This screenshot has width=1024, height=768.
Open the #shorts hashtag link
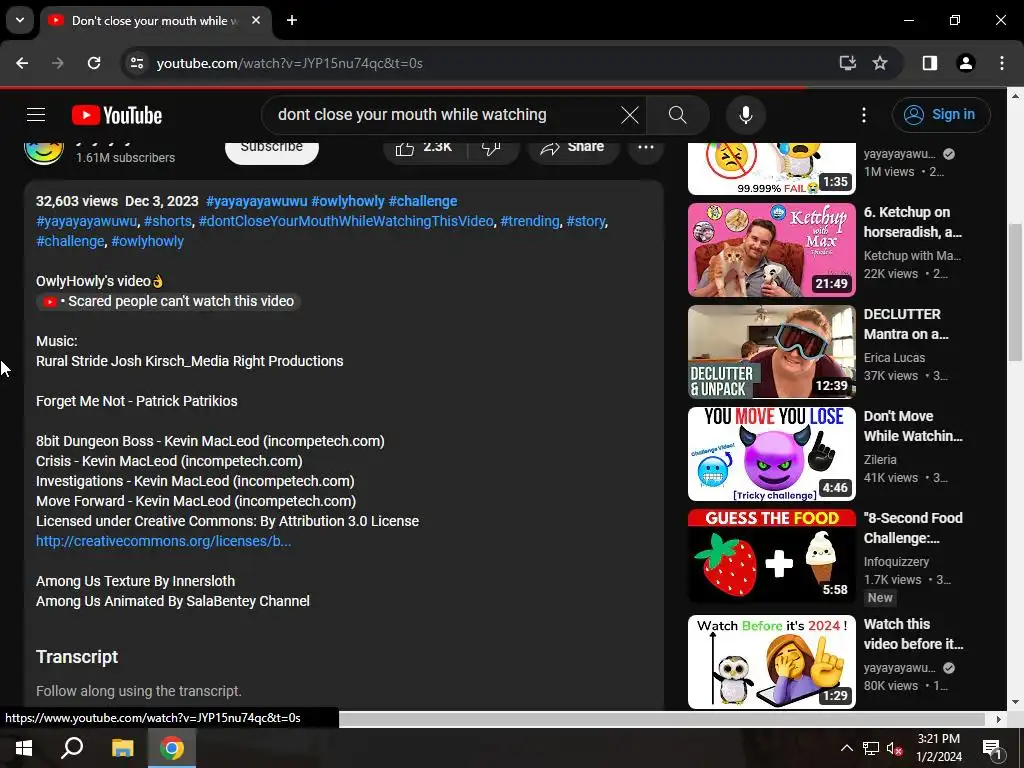(168, 221)
